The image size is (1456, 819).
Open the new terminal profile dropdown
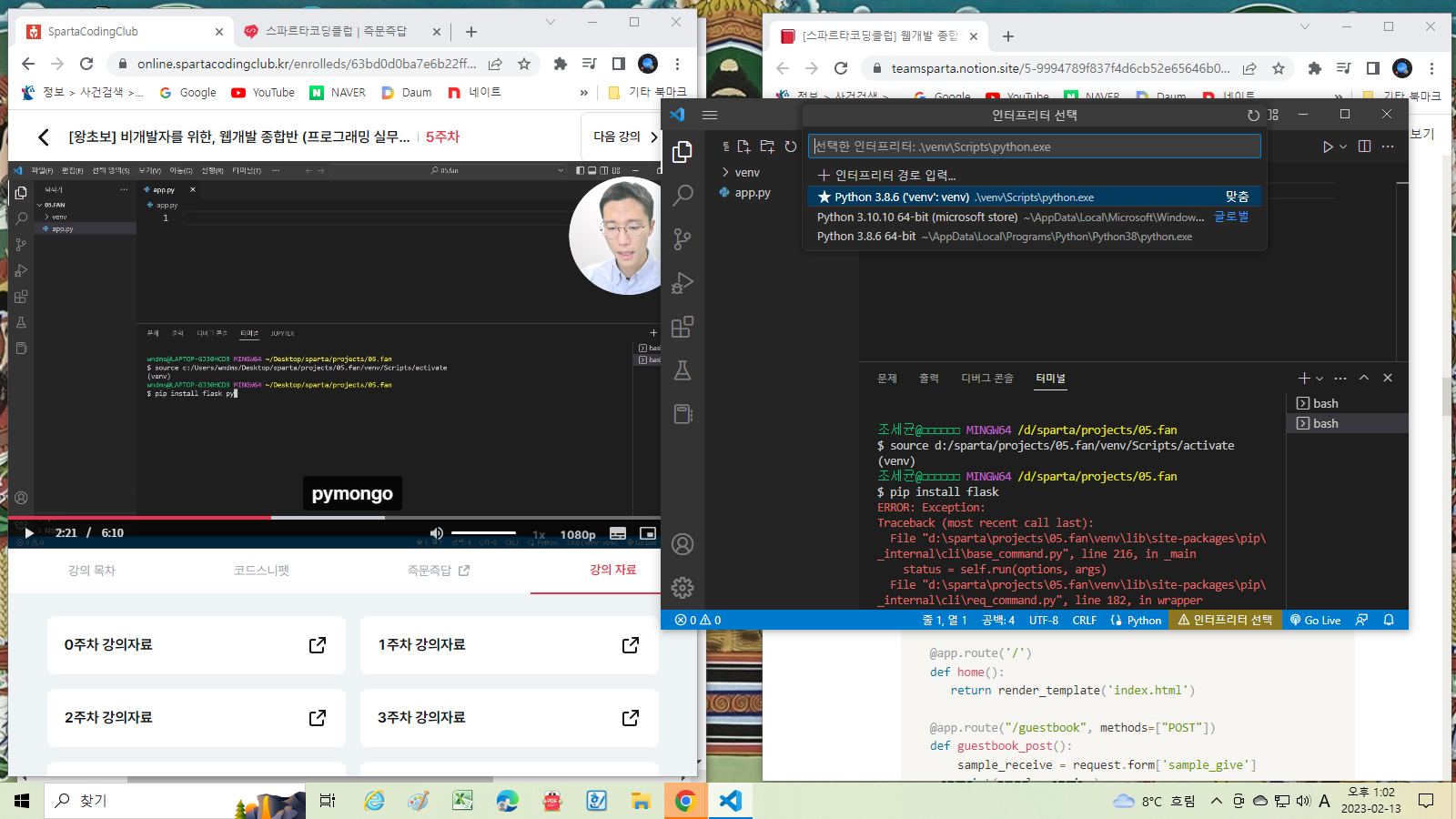1319,378
